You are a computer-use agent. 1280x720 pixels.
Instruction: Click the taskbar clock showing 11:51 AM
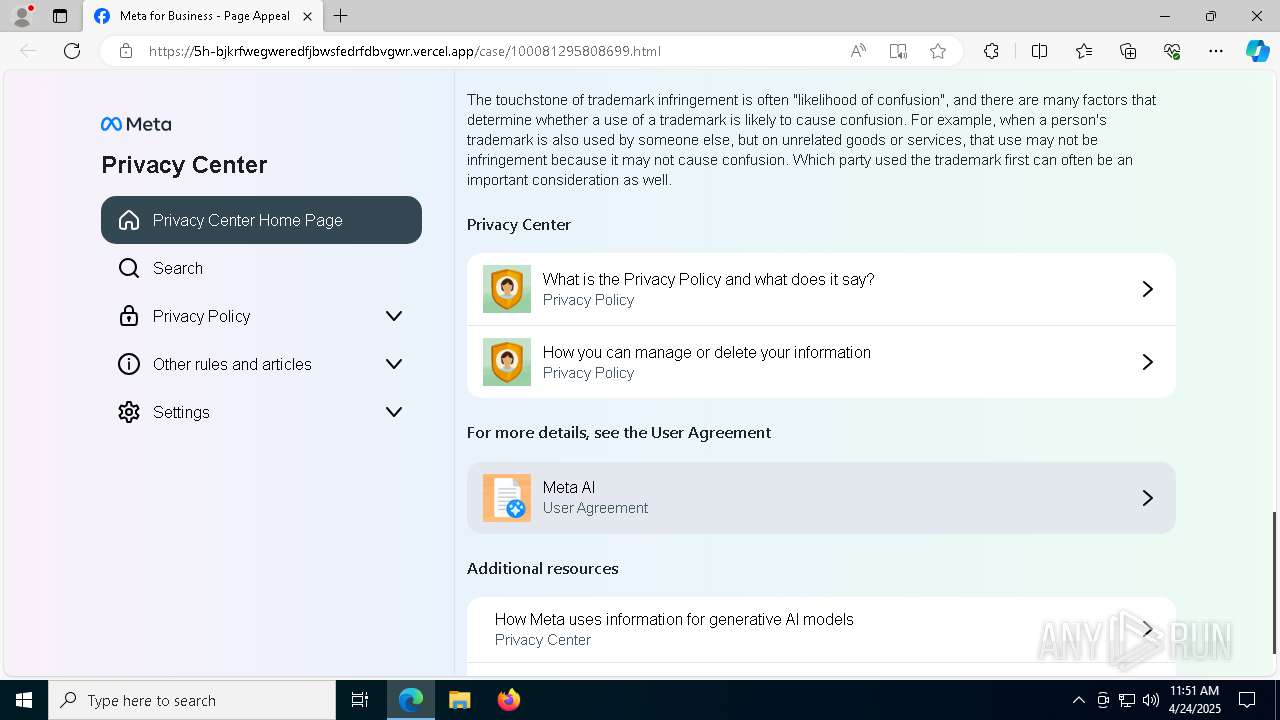click(1195, 700)
